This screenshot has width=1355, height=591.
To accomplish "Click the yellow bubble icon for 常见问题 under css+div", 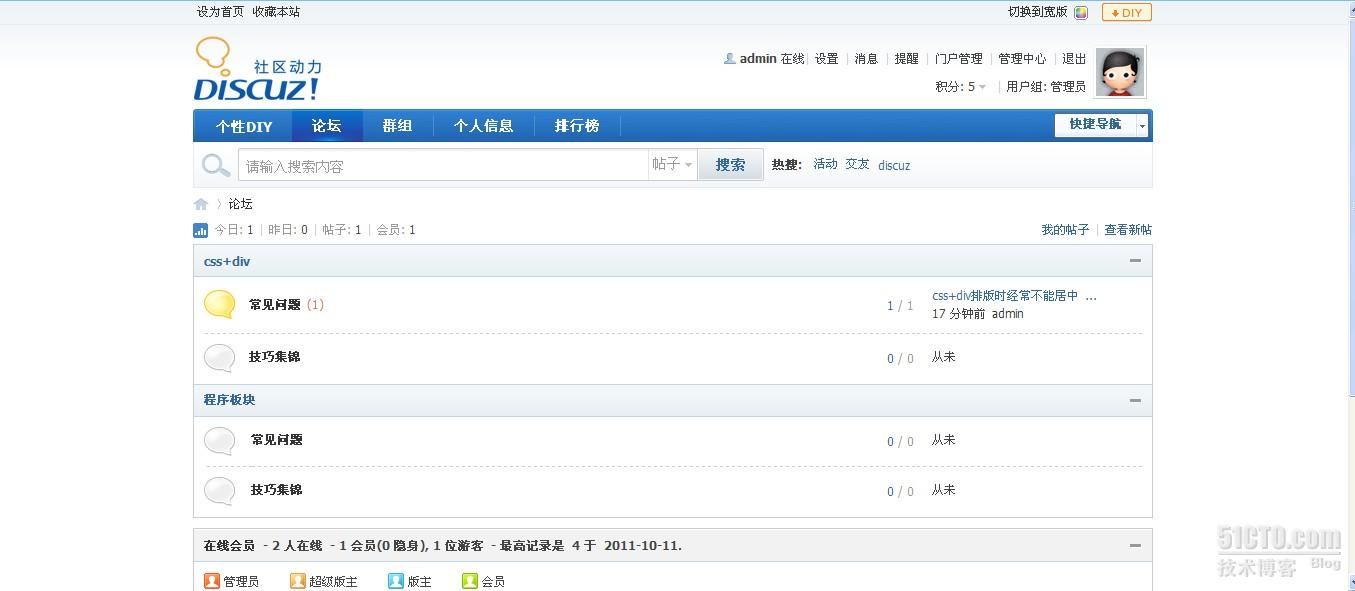I will (x=220, y=305).
